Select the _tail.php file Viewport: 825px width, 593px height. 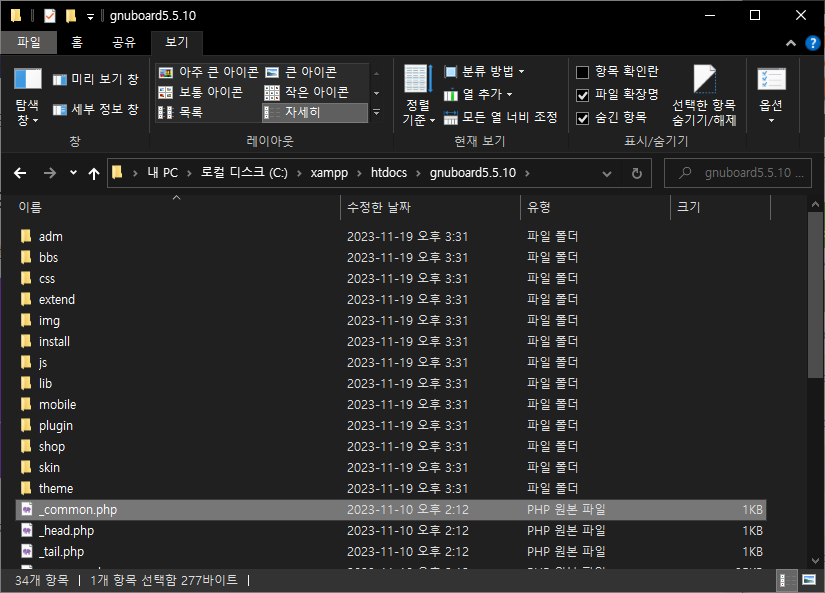390,551
